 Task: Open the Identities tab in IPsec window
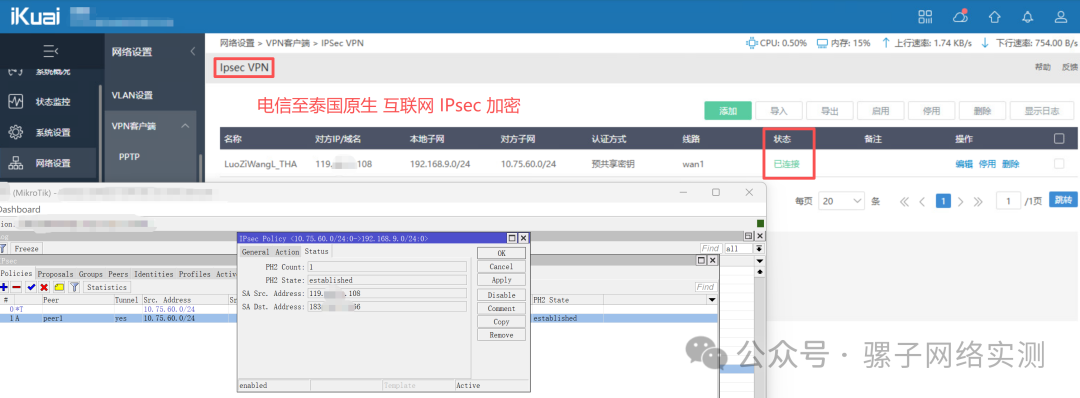154,274
